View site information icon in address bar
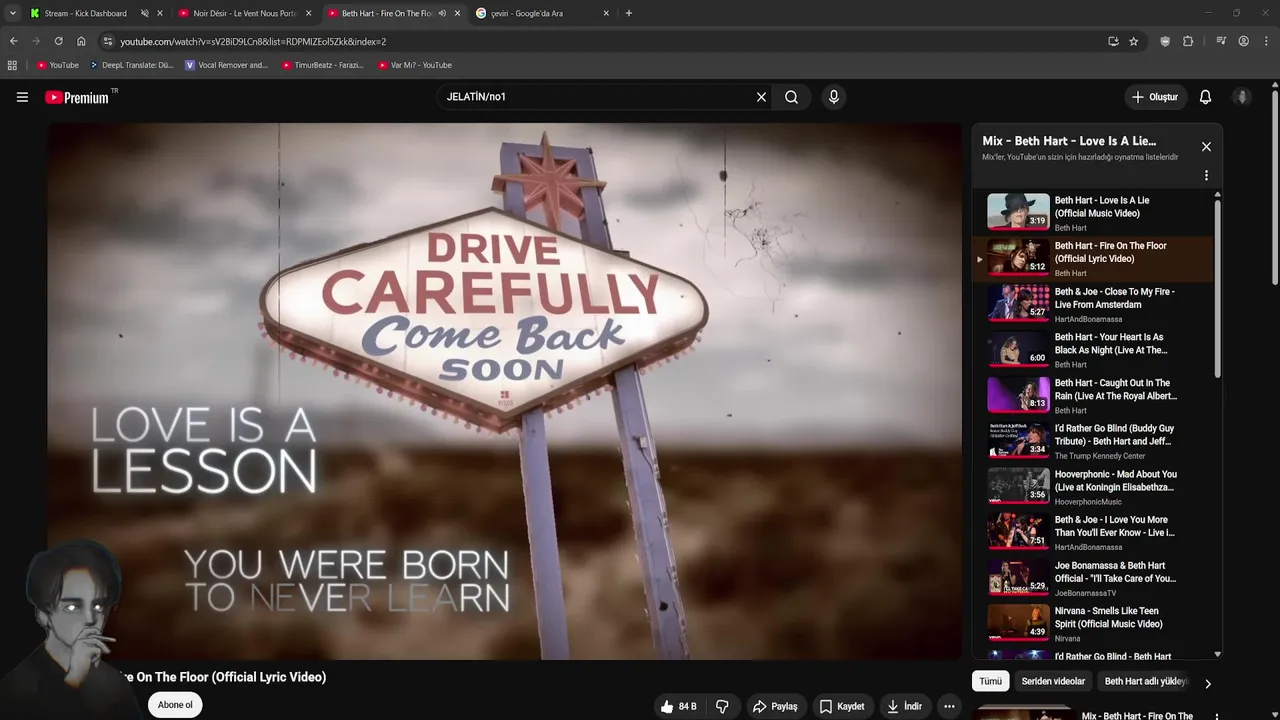Screen dimensions: 1280x720 108,41
